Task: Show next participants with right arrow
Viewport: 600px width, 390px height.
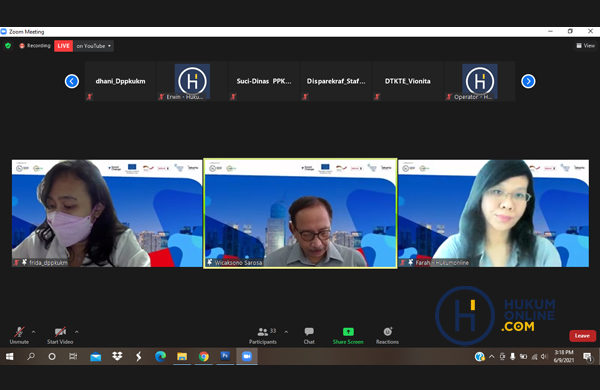Action: click(528, 81)
